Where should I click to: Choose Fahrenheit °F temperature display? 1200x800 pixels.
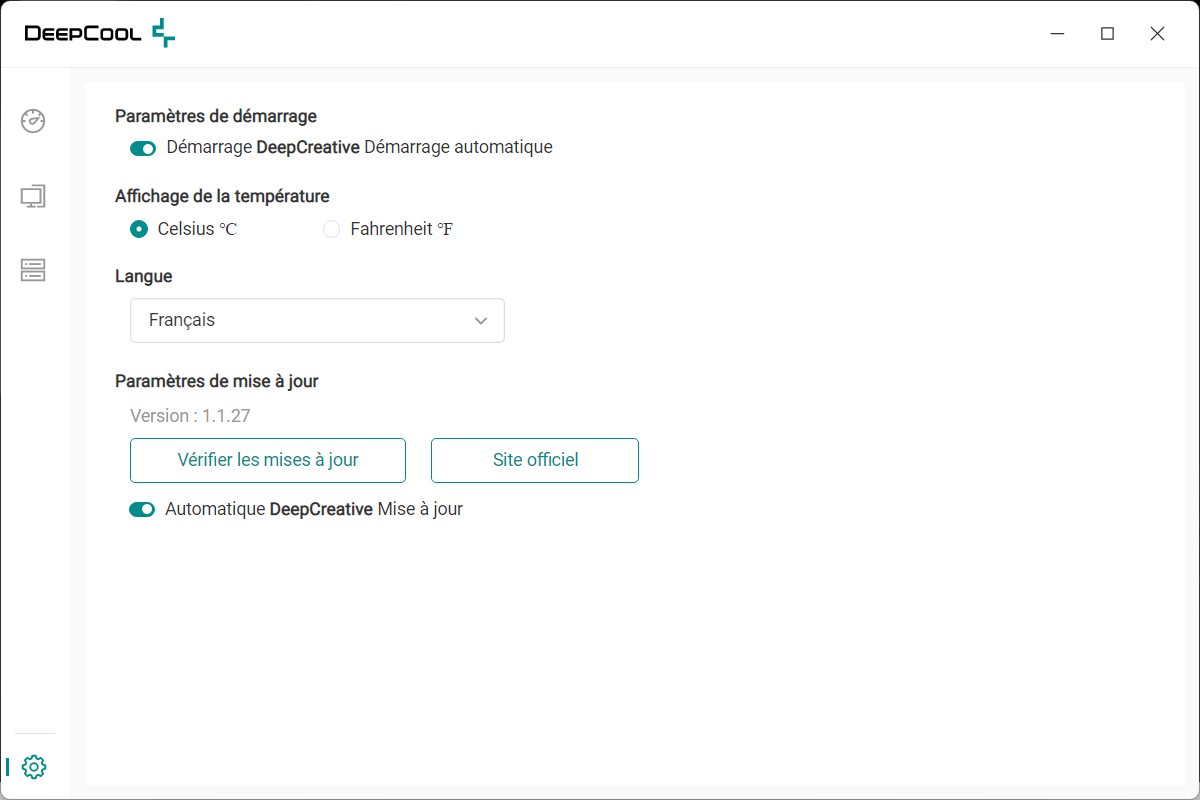[x=332, y=229]
